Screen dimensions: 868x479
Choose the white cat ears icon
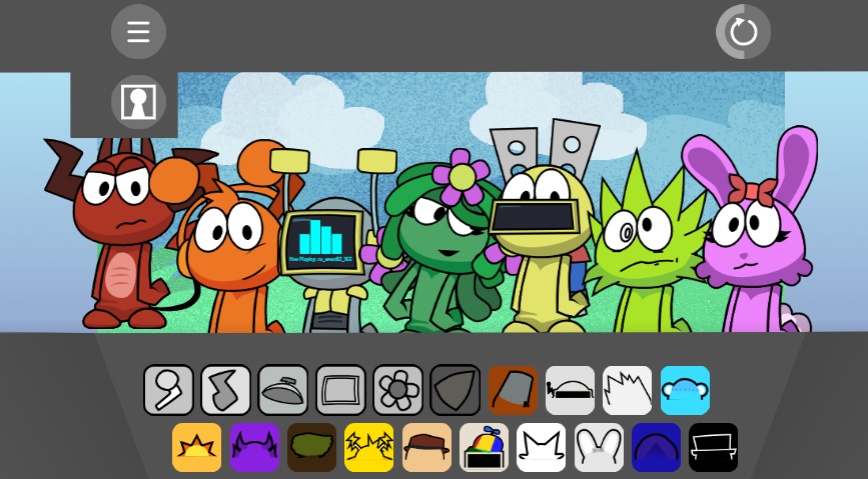(x=541, y=447)
